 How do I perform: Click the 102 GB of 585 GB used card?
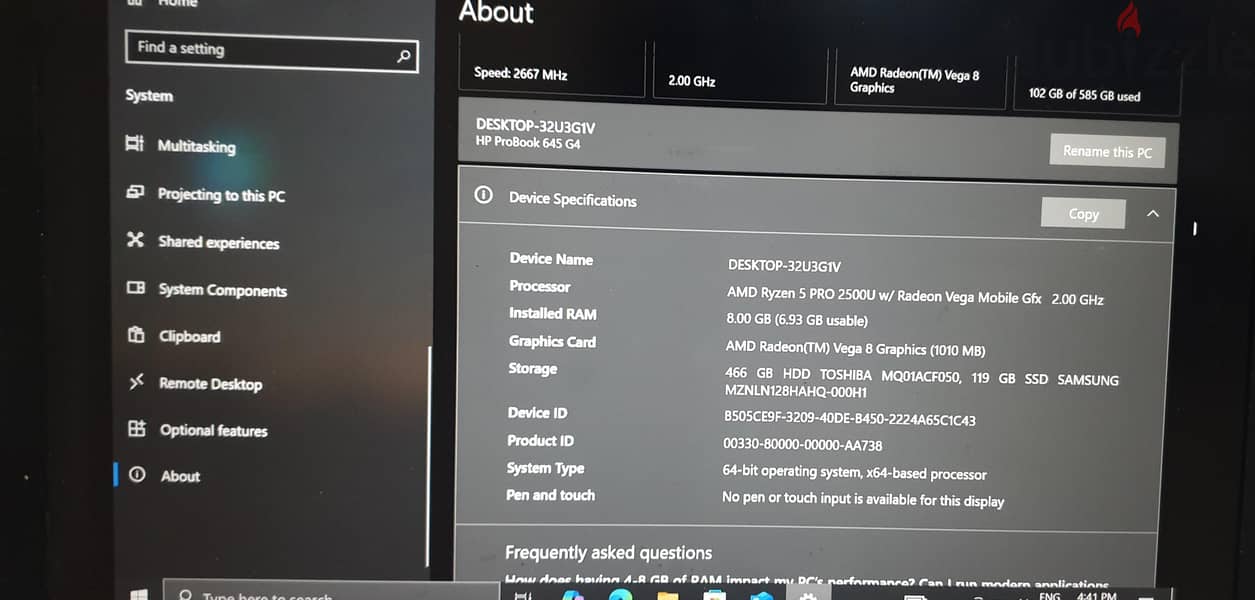click(x=1096, y=86)
